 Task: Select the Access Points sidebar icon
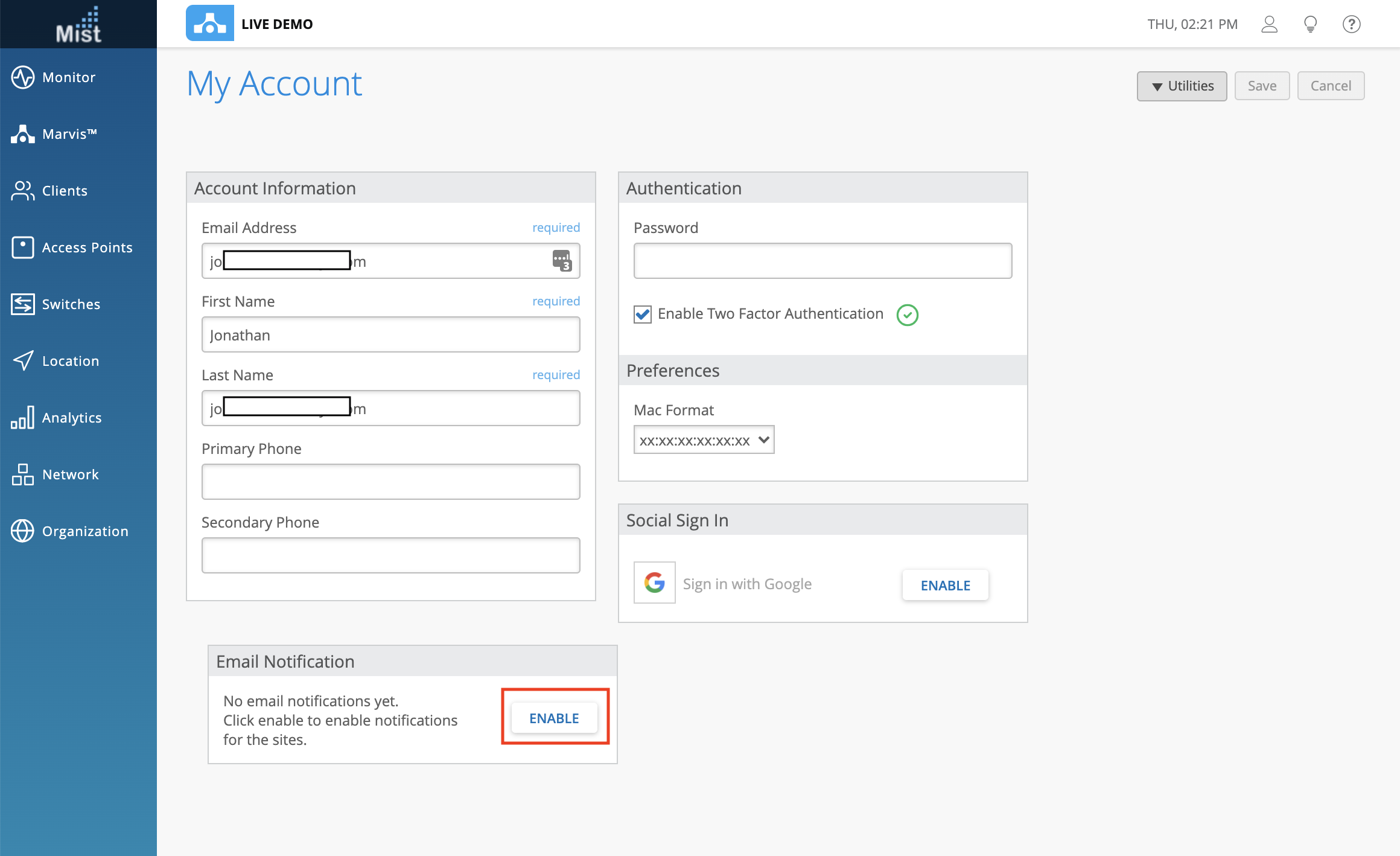coord(23,248)
